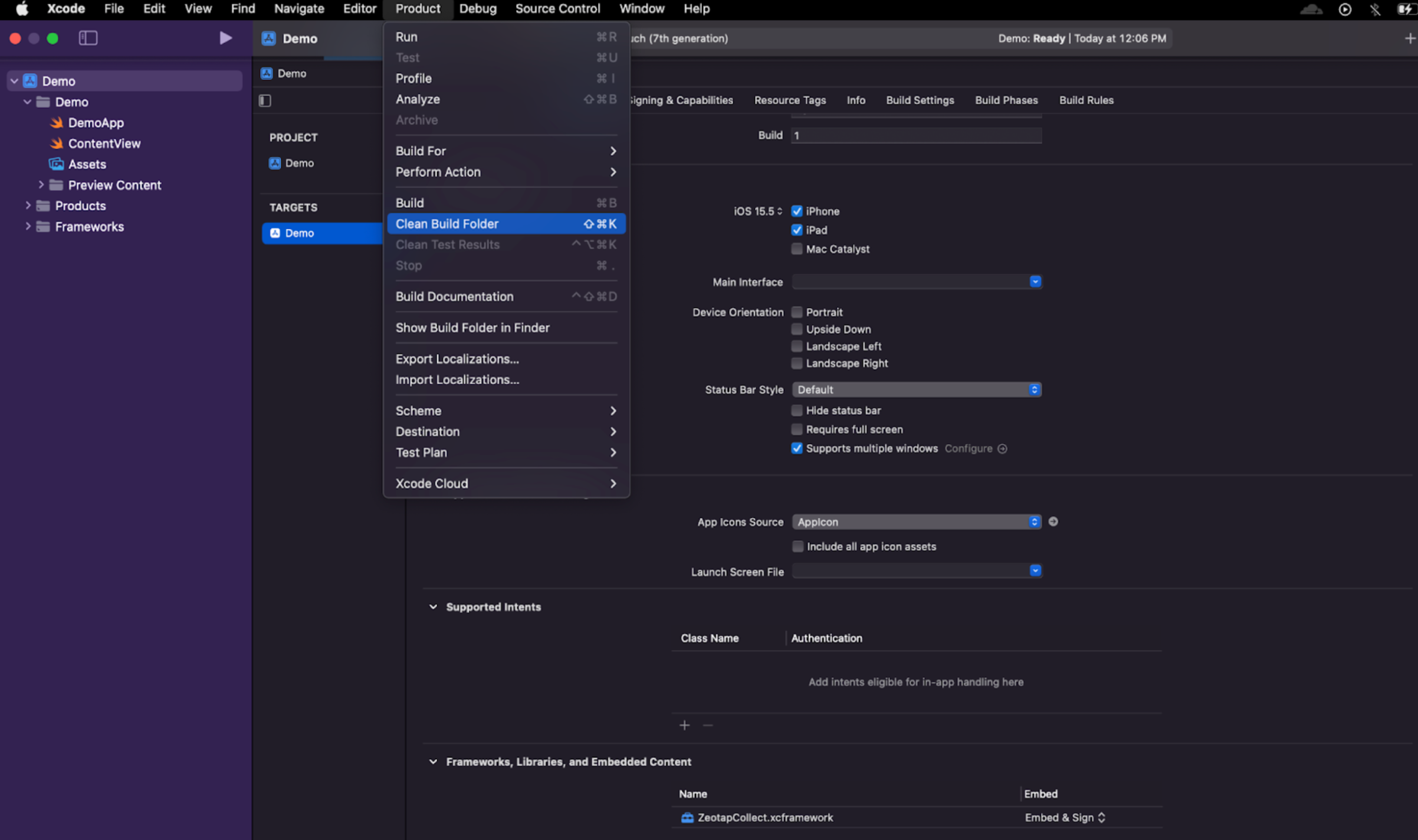Enable the Mac Catalyst checkbox
This screenshot has height=840, width=1418.
pyautogui.click(x=797, y=249)
